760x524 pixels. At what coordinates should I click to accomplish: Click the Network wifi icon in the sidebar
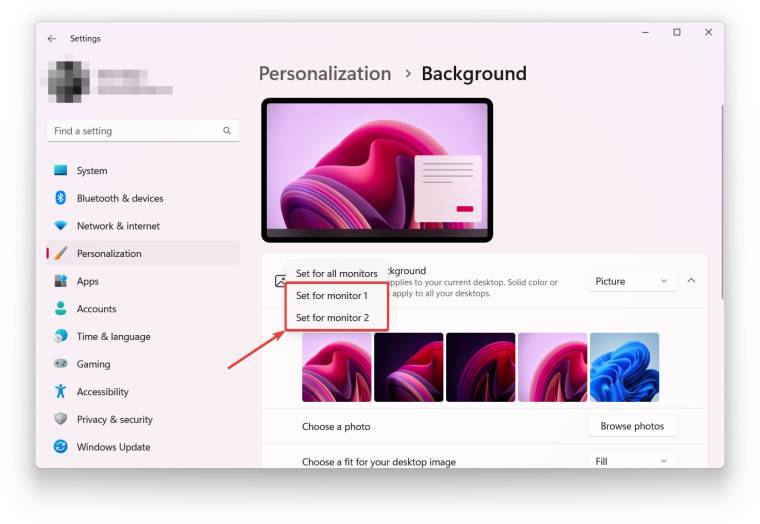tap(61, 225)
